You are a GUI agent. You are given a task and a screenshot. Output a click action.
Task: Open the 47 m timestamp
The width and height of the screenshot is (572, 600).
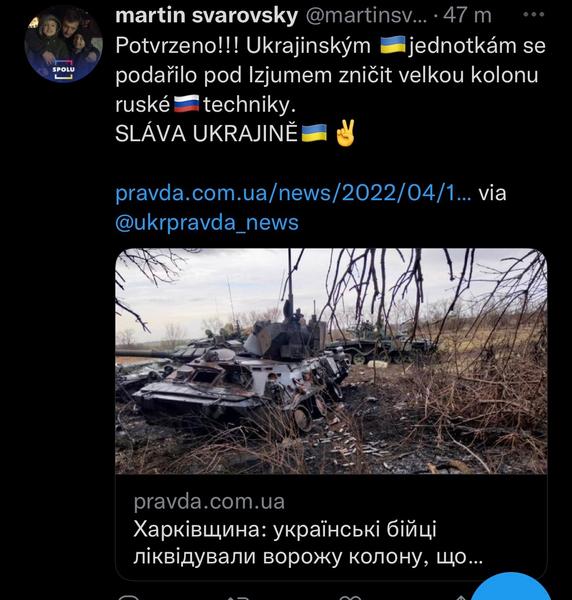tap(467, 16)
